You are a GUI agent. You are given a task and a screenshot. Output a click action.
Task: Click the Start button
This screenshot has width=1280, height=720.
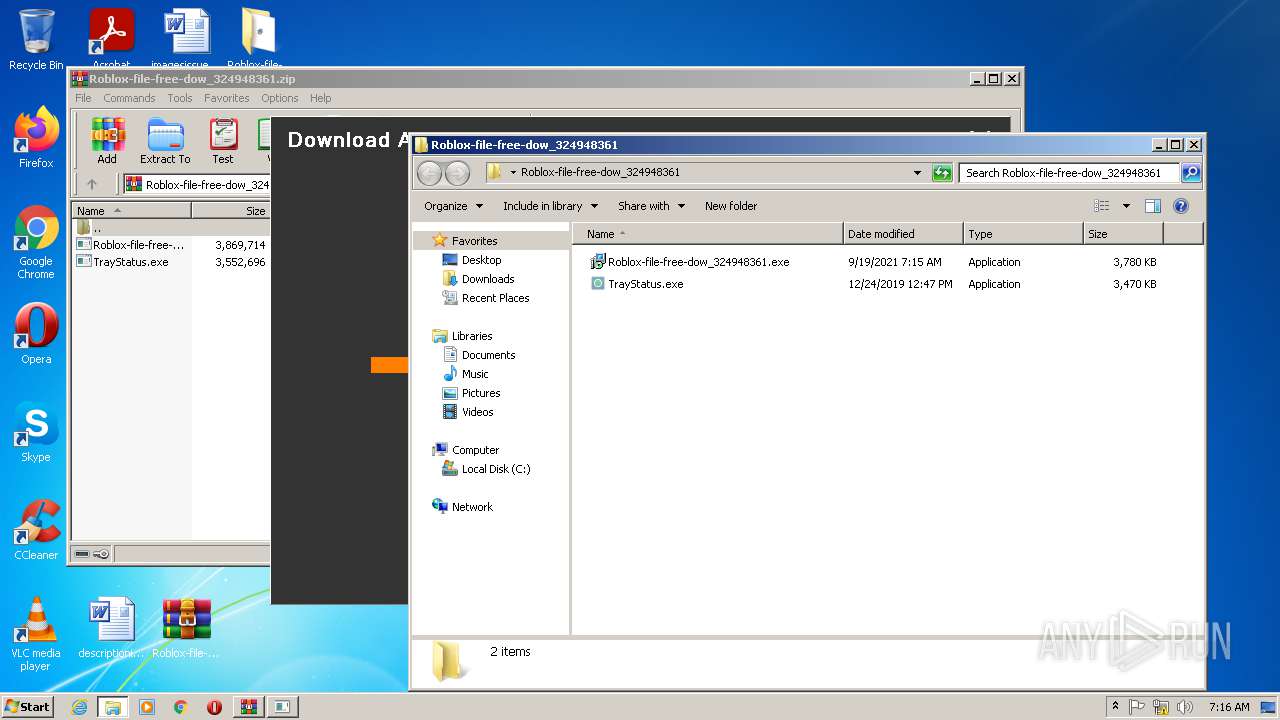pyautogui.click(x=28, y=707)
